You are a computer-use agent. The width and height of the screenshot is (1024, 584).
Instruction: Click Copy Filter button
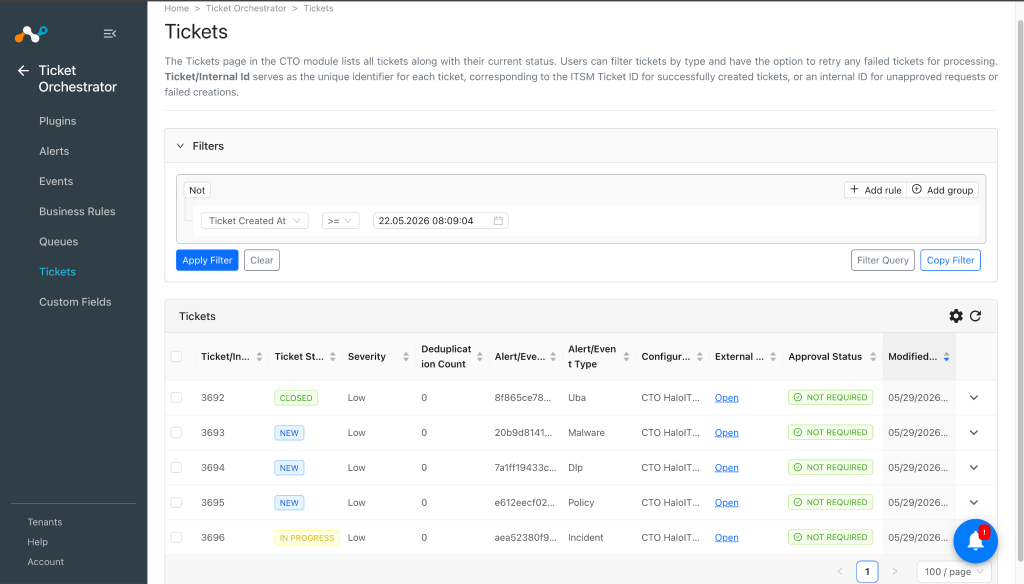tap(950, 260)
